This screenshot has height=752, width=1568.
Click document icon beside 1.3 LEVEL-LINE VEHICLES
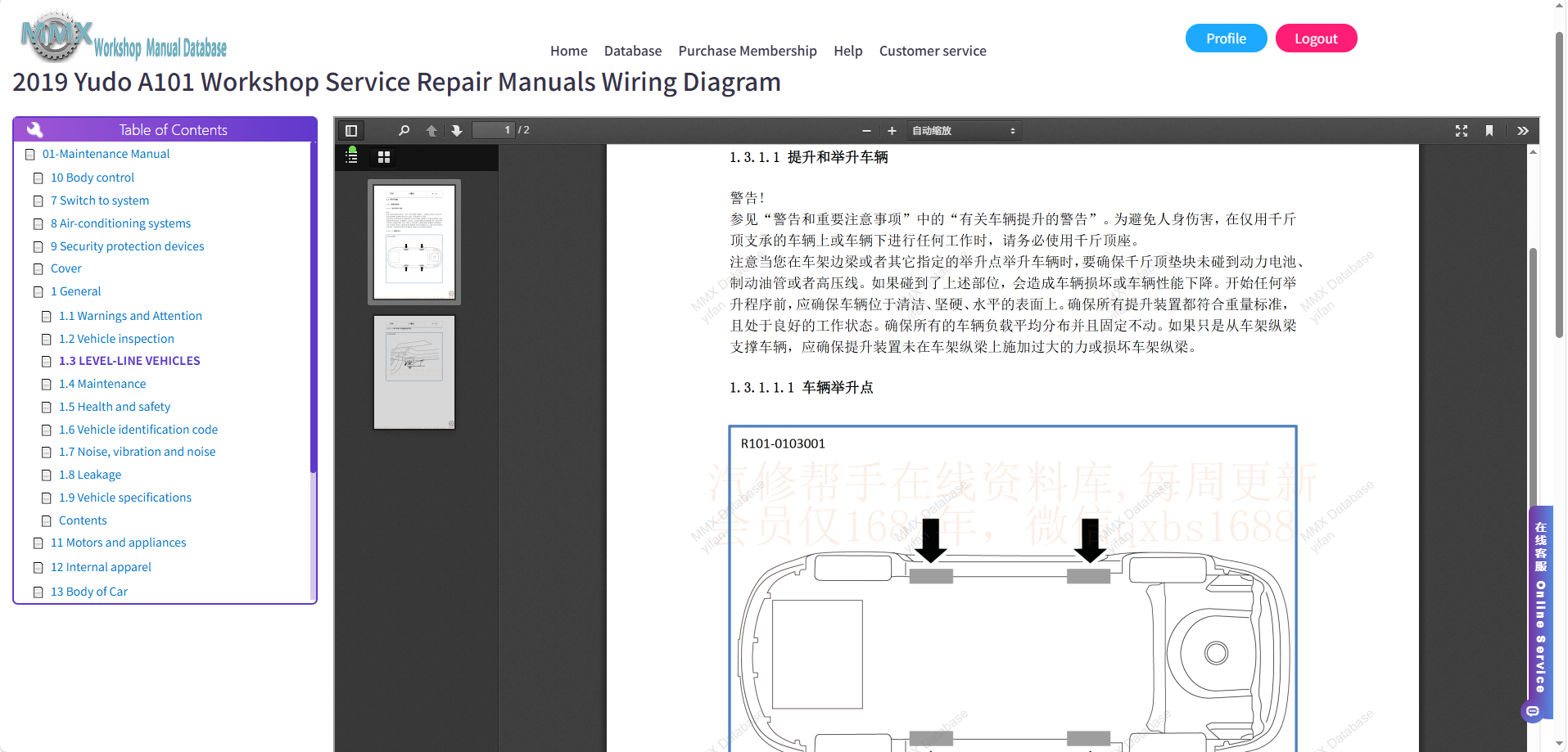point(47,362)
